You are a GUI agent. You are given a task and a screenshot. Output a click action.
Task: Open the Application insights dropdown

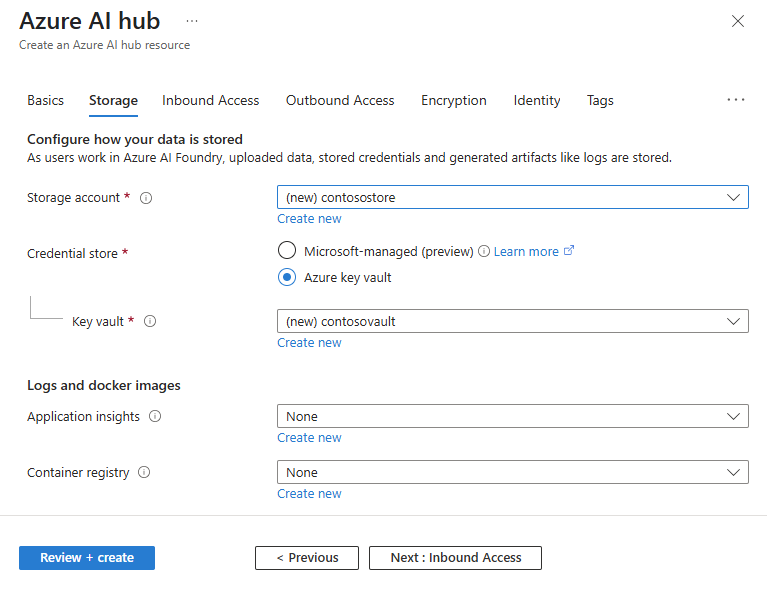click(x=513, y=416)
